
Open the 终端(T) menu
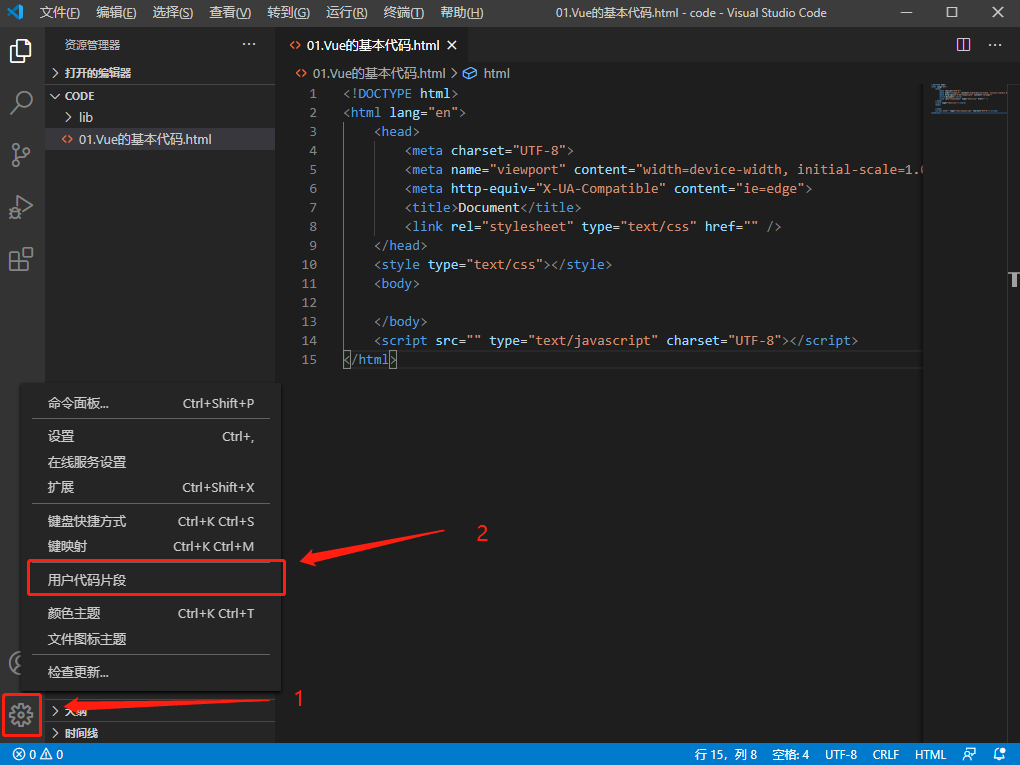pos(403,12)
